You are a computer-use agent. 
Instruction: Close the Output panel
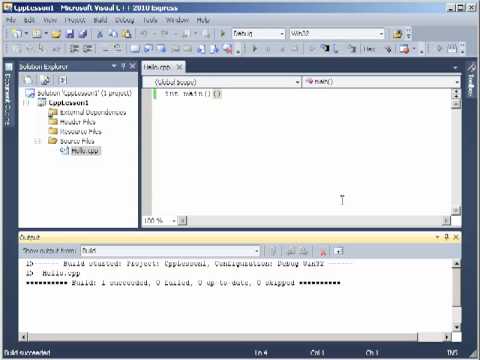coord(456,237)
